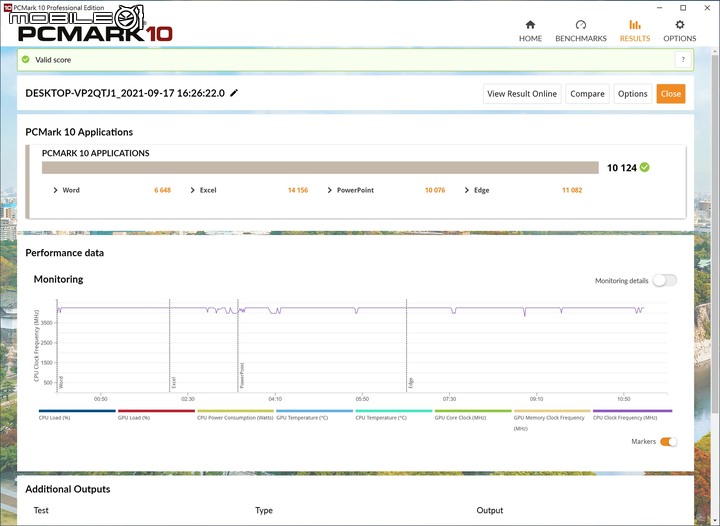Viewport: 720px width, 526px height.
Task: Switch to the RESULTS tab label
Action: click(x=635, y=39)
